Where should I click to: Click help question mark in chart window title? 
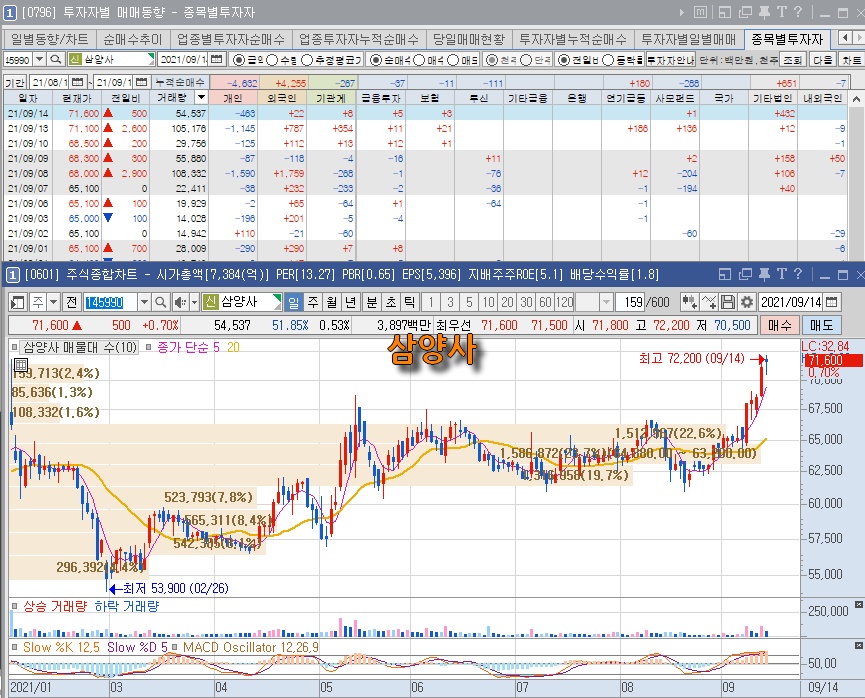tap(798, 274)
